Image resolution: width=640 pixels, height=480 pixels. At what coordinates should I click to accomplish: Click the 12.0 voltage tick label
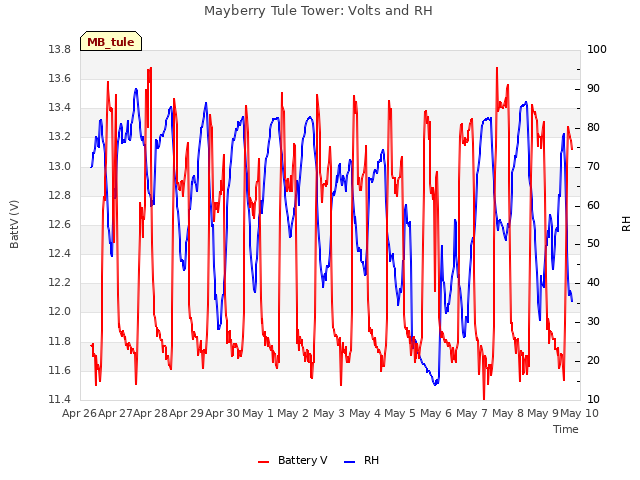[60, 312]
